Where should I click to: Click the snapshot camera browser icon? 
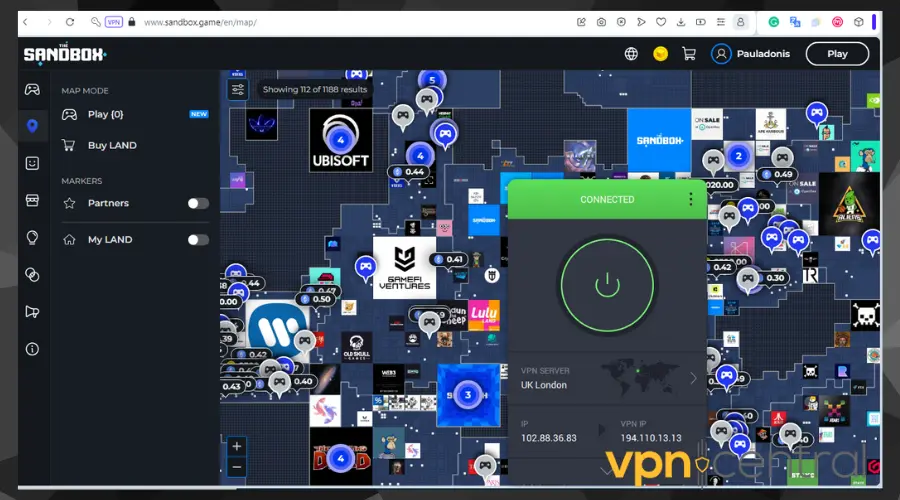click(x=601, y=22)
